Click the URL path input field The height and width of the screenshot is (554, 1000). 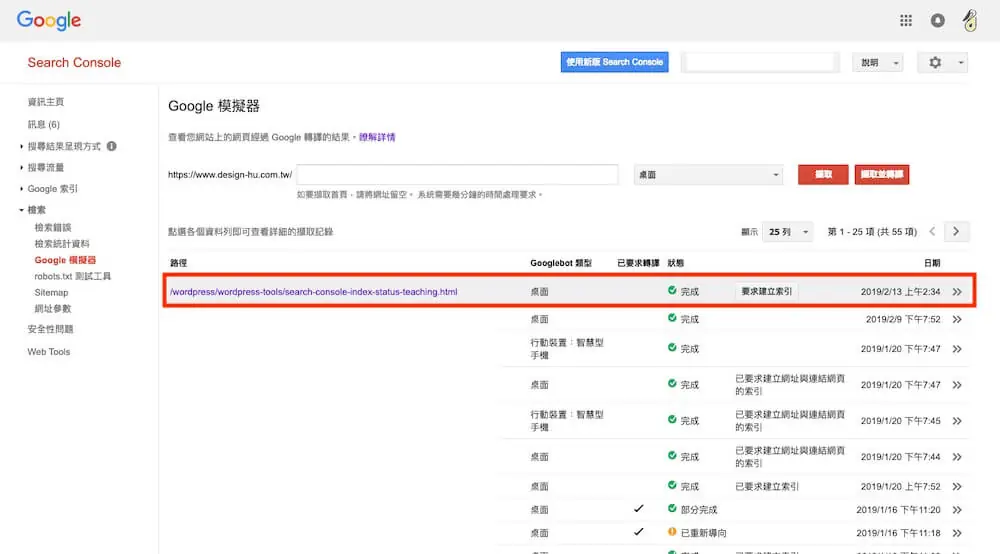pos(457,175)
